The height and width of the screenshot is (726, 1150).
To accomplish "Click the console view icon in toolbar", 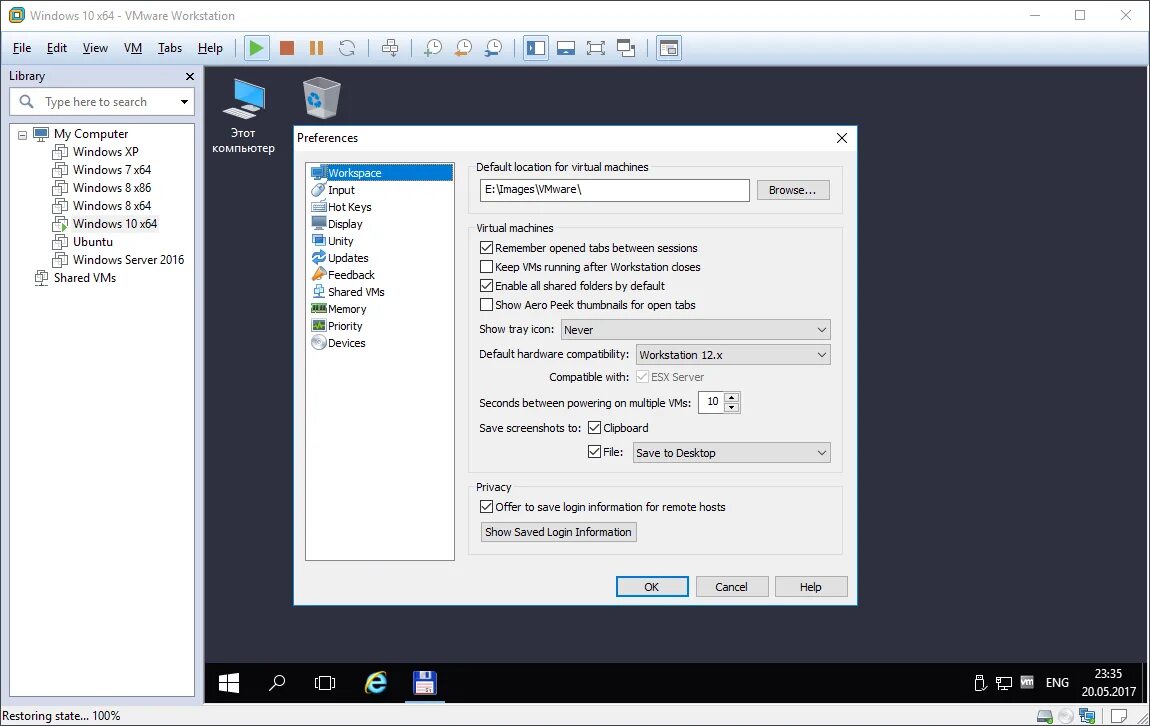I will (669, 48).
